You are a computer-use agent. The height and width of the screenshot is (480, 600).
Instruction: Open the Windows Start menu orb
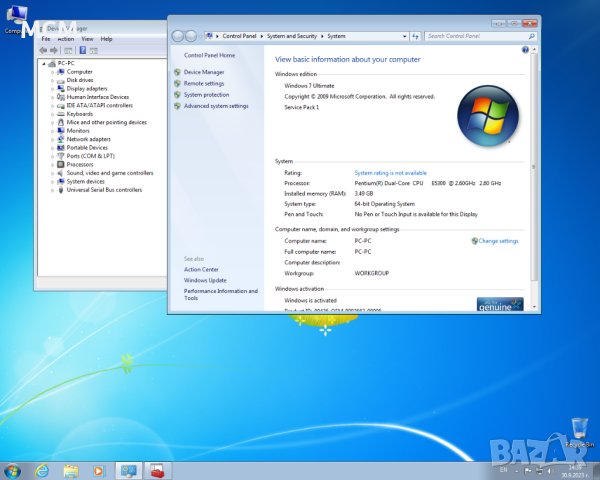(x=13, y=470)
